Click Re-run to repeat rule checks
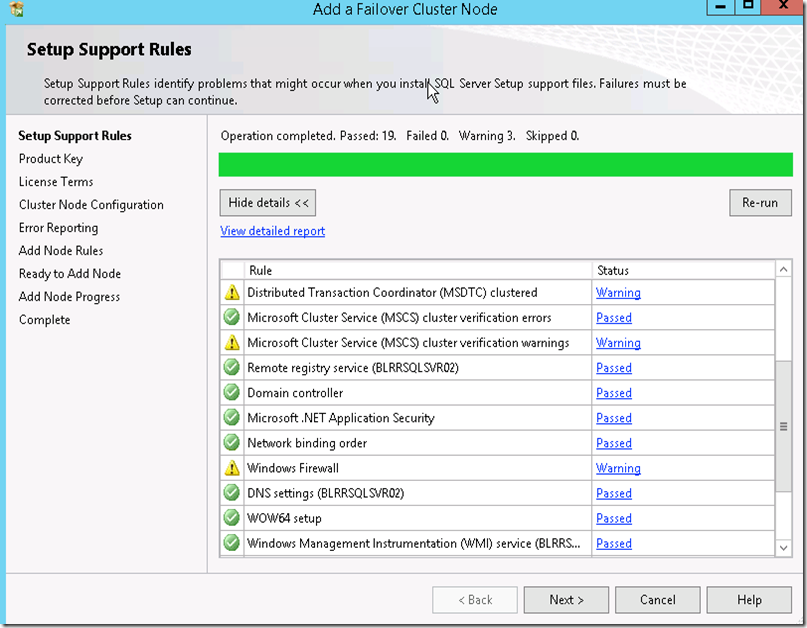The image size is (807, 628). pyautogui.click(x=760, y=203)
